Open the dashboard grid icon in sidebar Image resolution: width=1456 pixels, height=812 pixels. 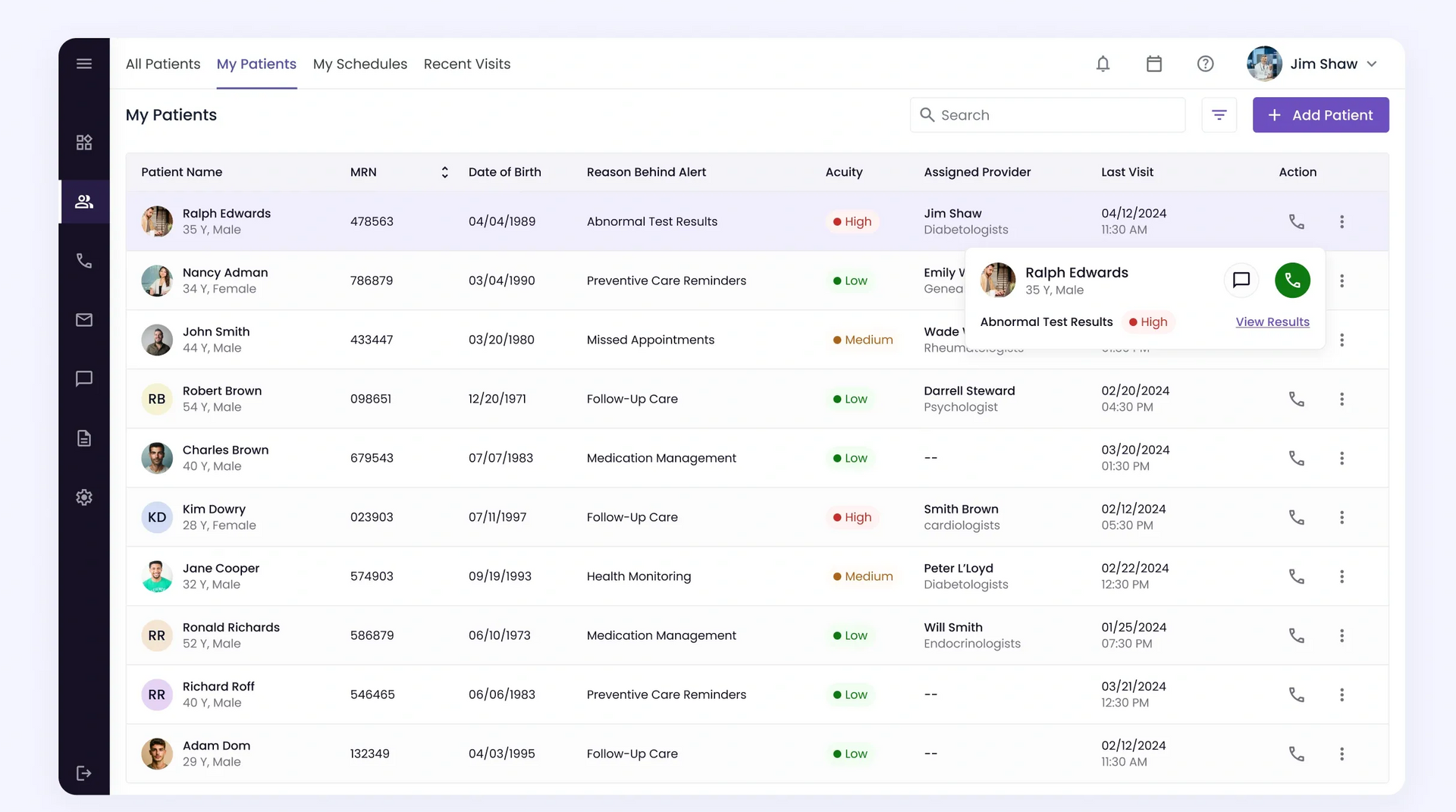84,143
